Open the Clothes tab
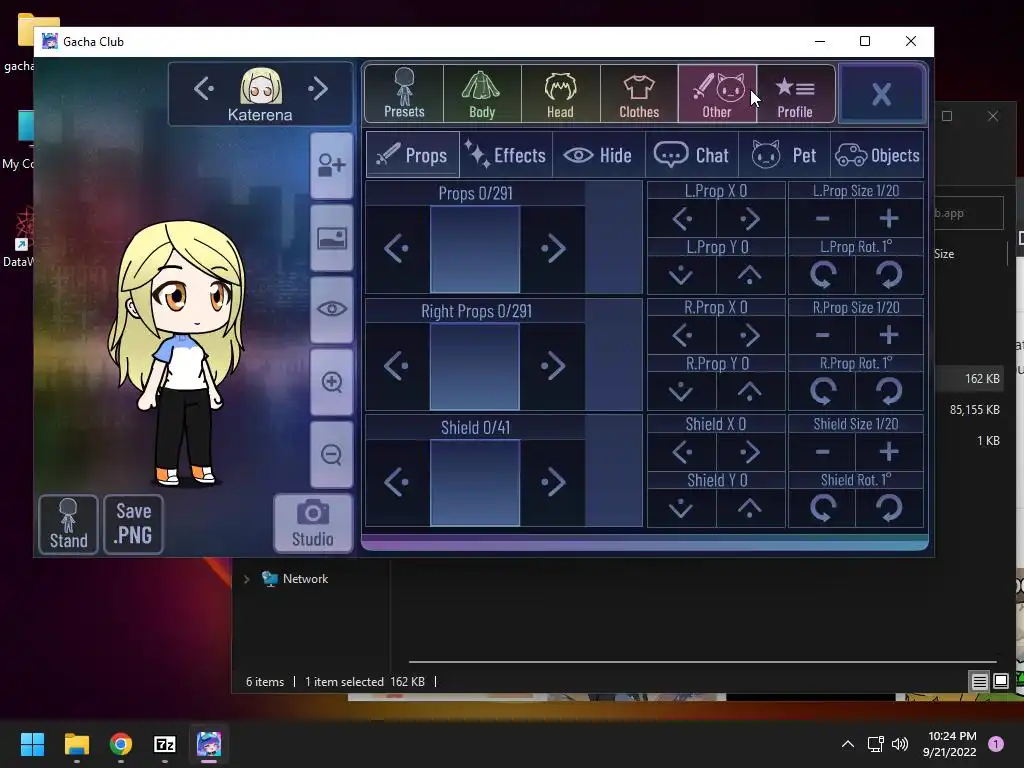 tap(639, 93)
